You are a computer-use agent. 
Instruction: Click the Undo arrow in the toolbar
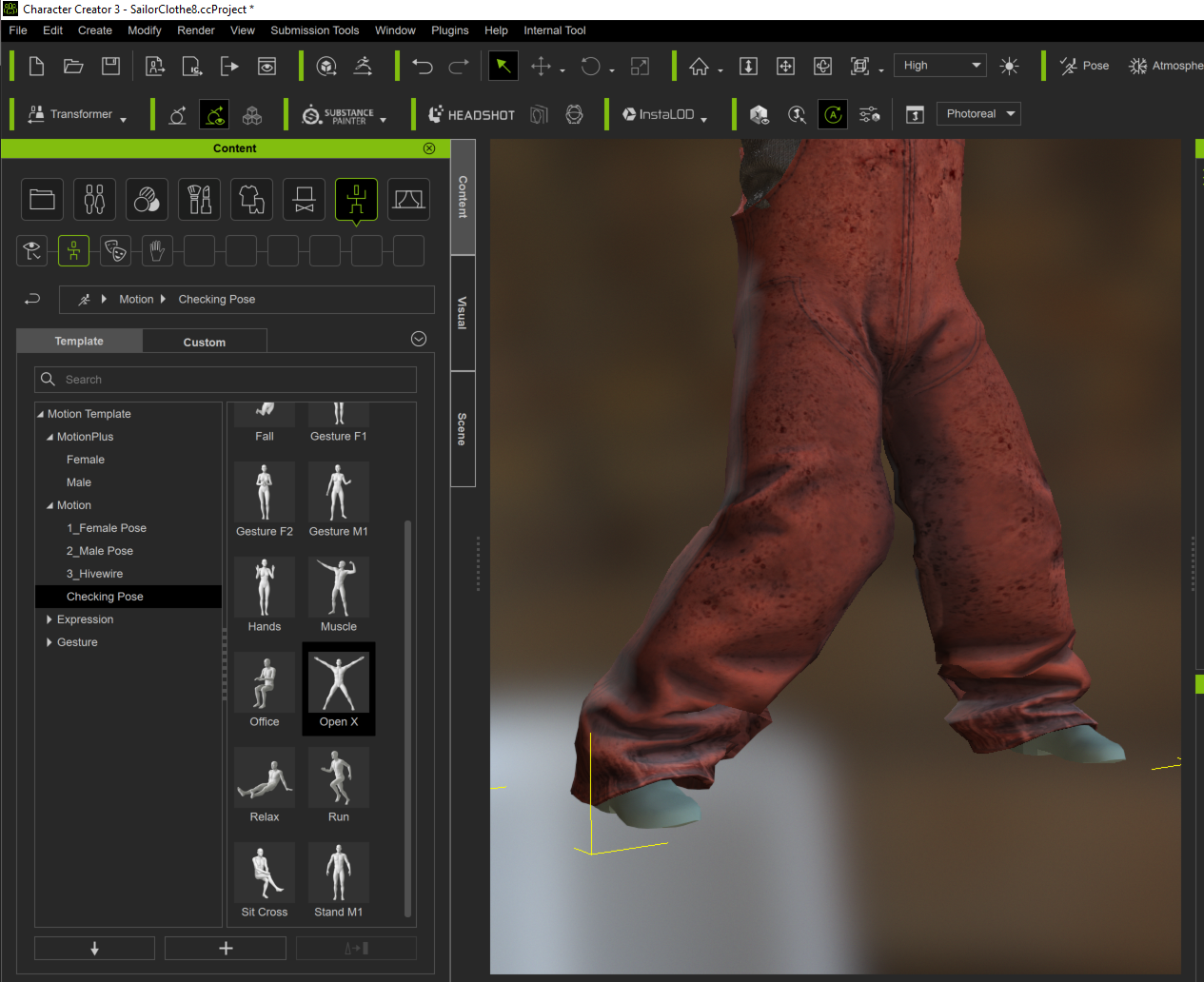(423, 66)
